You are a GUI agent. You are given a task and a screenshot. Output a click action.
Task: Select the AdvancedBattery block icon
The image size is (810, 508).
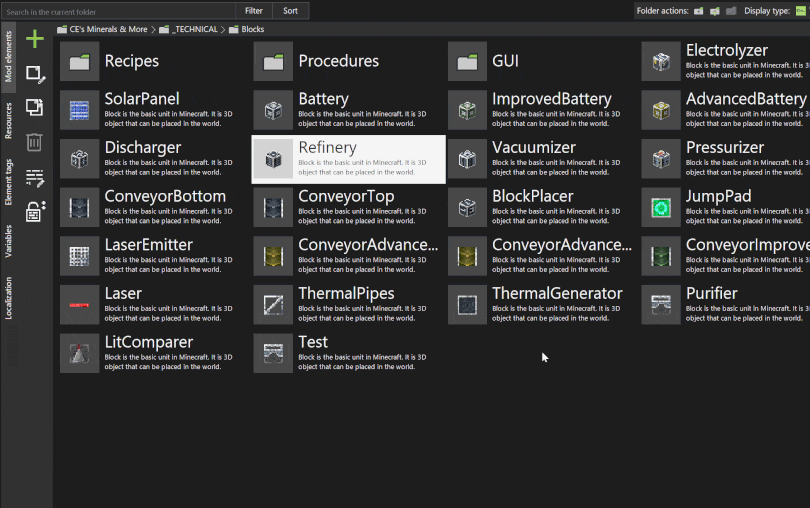point(661,111)
